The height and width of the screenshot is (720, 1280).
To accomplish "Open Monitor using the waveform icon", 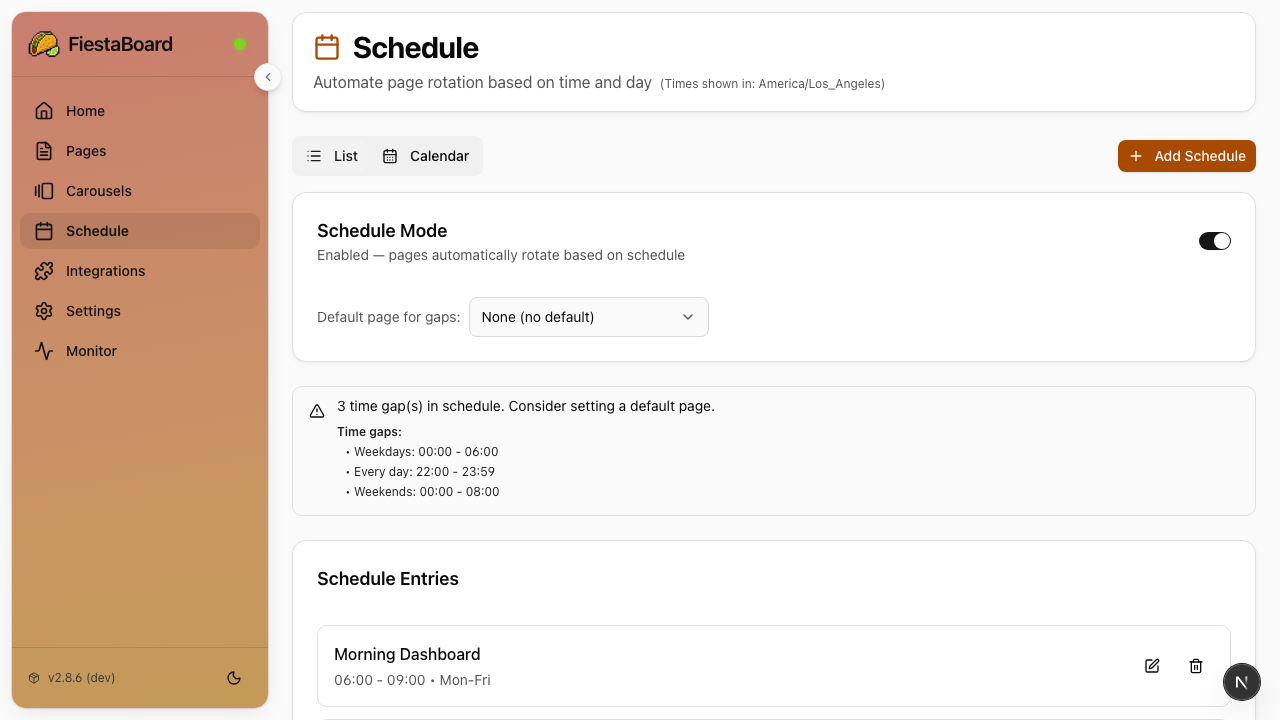I will 44,350.
